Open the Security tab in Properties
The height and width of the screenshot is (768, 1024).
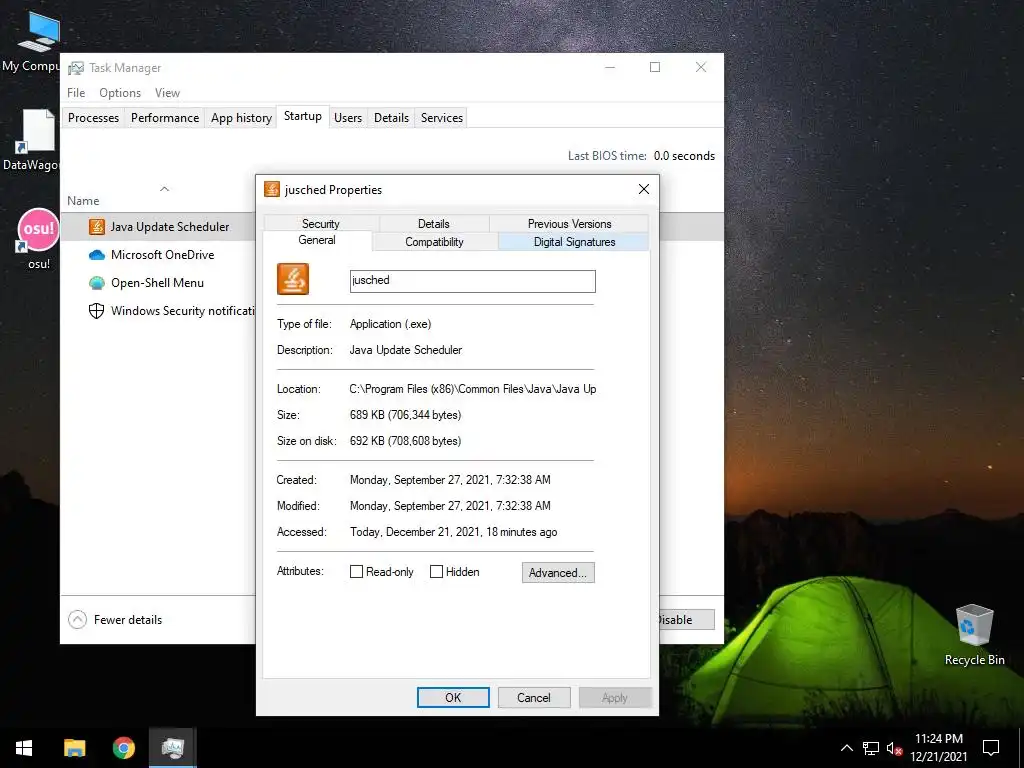tap(321, 223)
